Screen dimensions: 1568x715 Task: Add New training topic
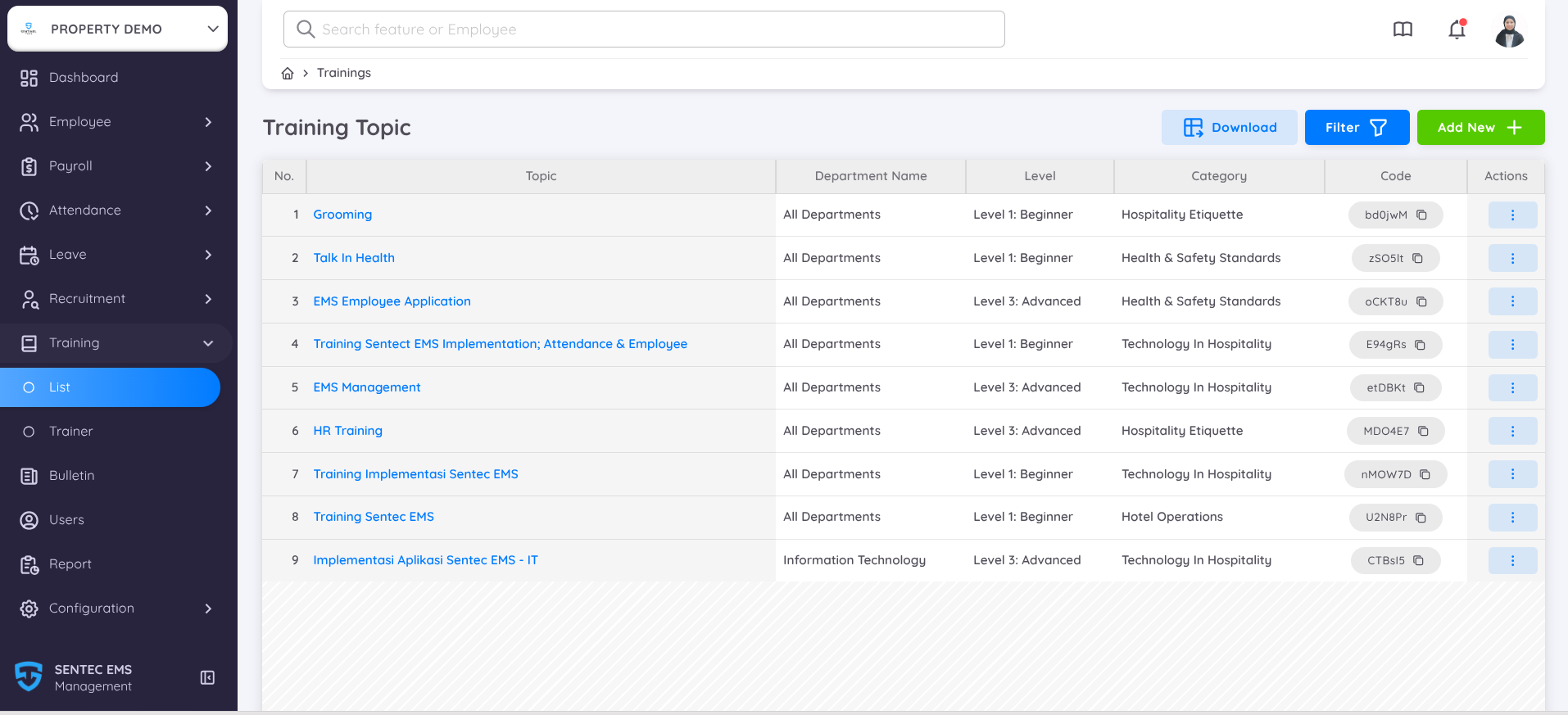pos(1480,128)
